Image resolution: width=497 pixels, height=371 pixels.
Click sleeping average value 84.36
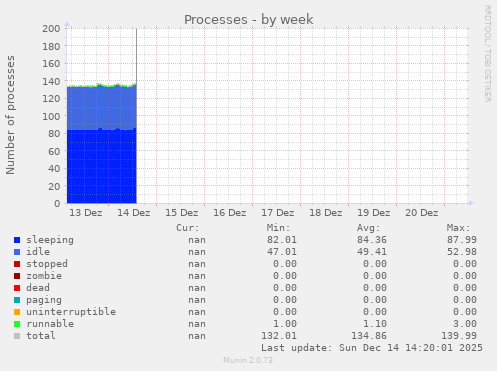point(372,240)
